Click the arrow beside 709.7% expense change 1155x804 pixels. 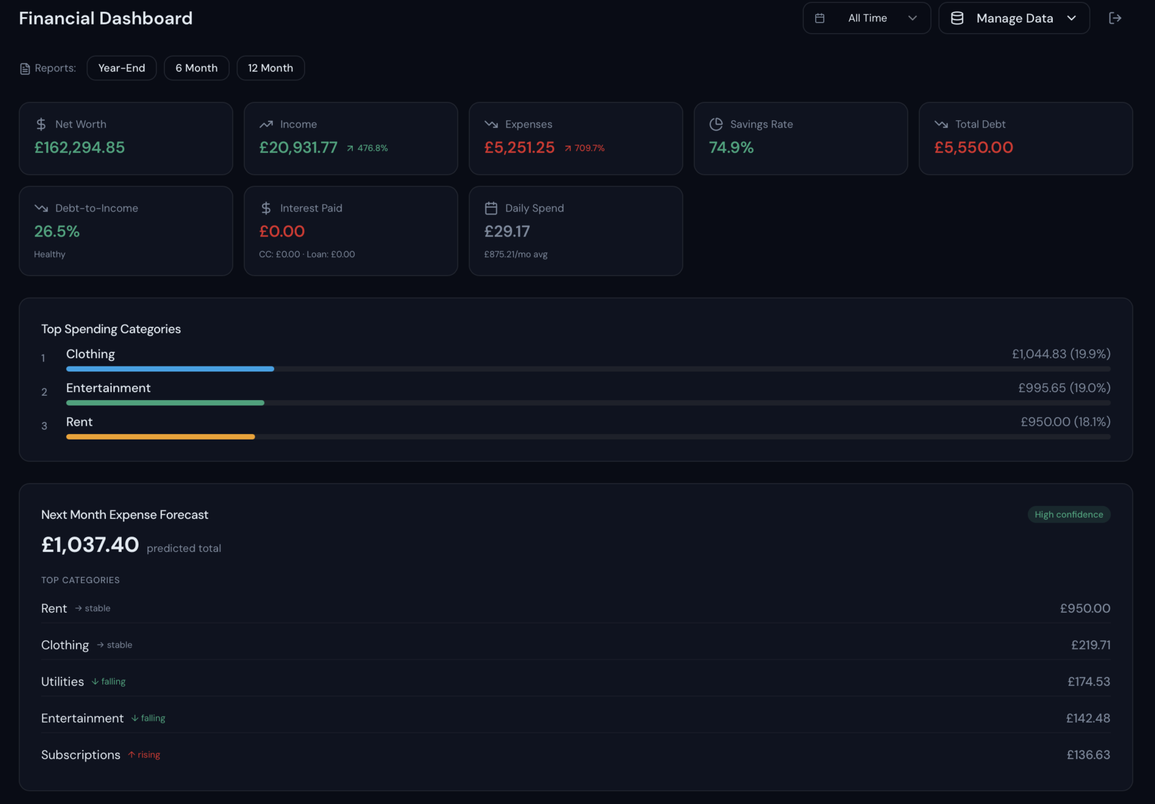[x=568, y=148]
